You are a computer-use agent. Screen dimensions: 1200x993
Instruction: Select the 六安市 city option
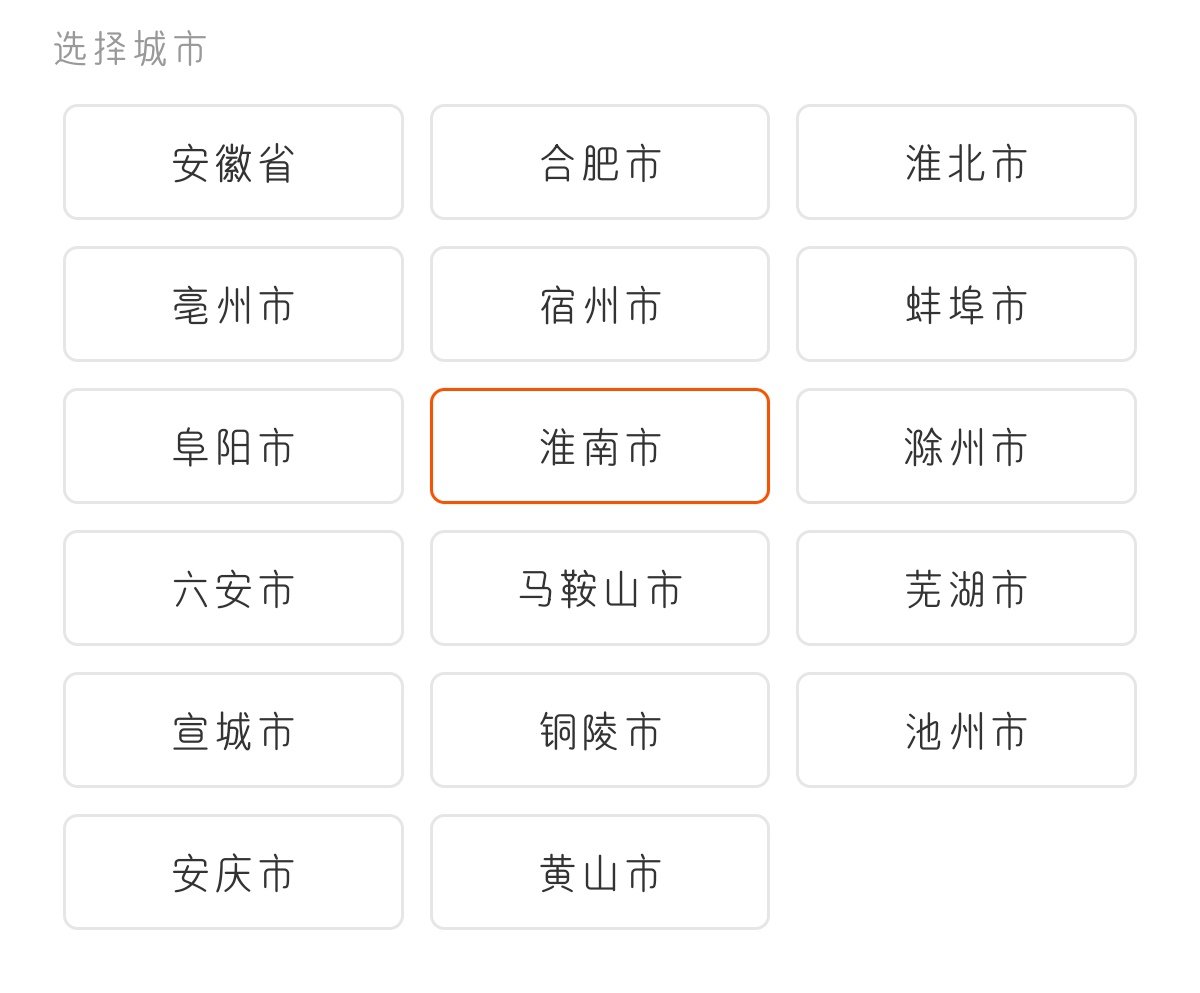click(x=233, y=588)
